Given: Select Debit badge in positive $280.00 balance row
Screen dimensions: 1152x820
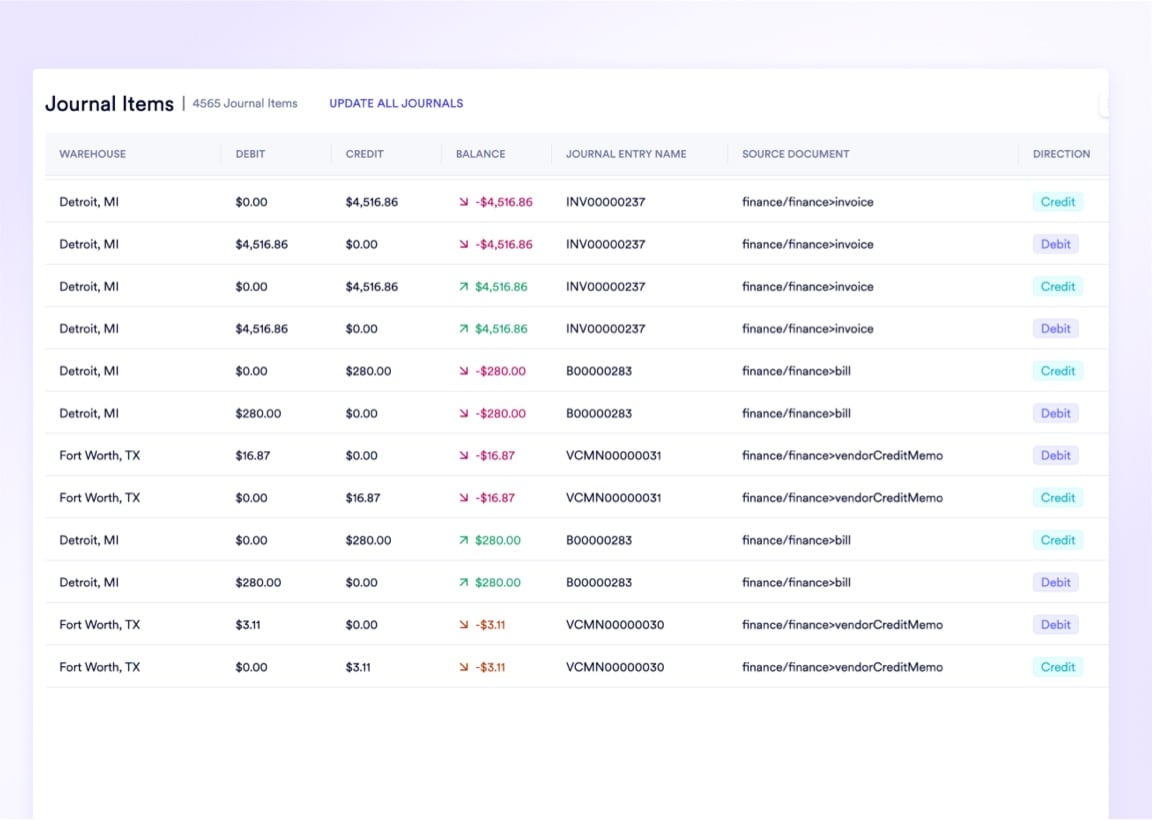Looking at the screenshot, I should click(1055, 583).
